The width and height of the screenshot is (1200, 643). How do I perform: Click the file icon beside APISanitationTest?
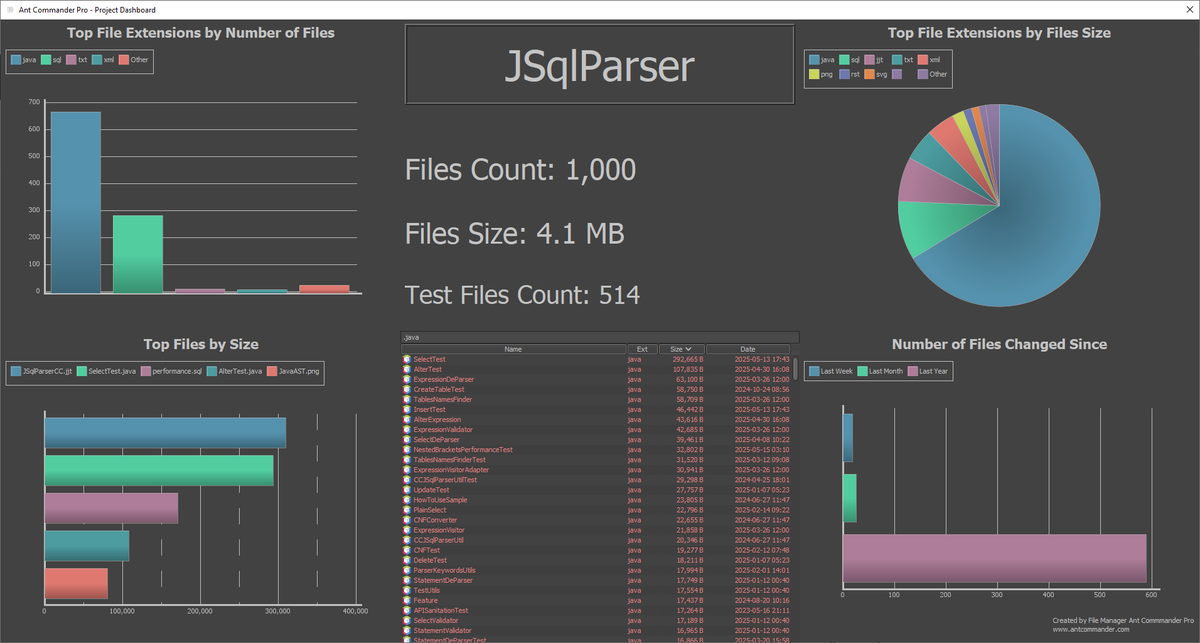tap(407, 610)
